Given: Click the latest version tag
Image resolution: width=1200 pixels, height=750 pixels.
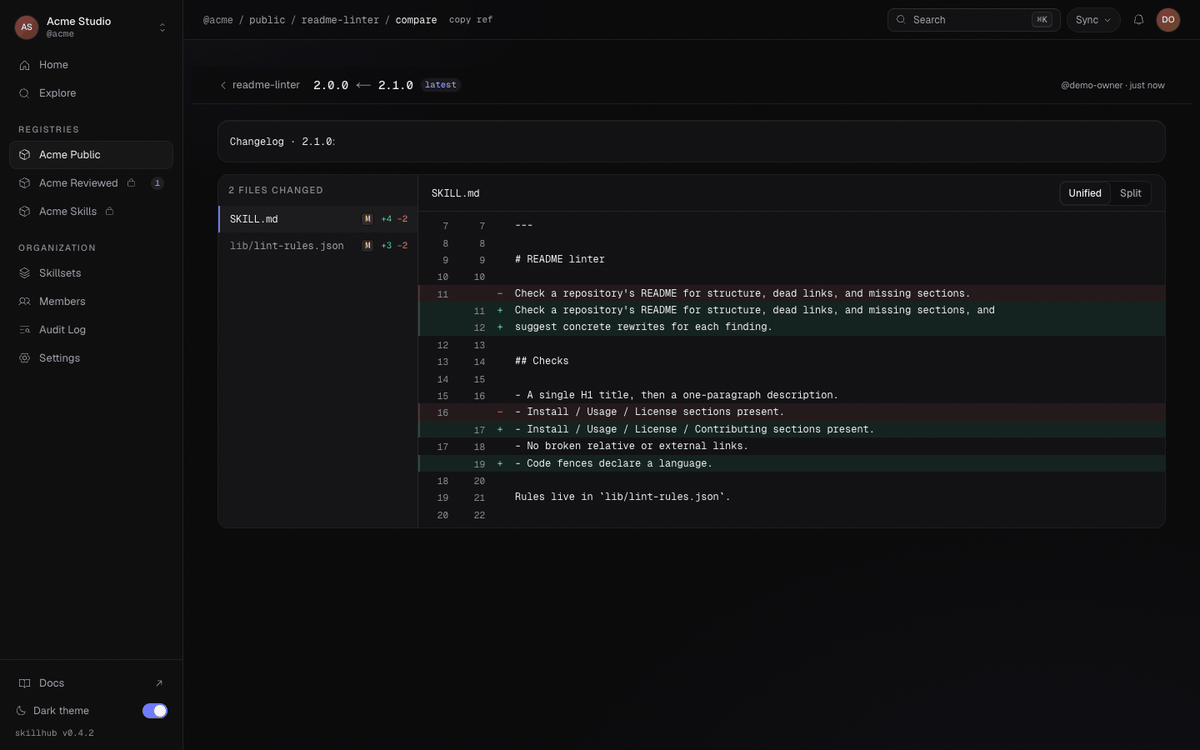Looking at the screenshot, I should tap(440, 85).
